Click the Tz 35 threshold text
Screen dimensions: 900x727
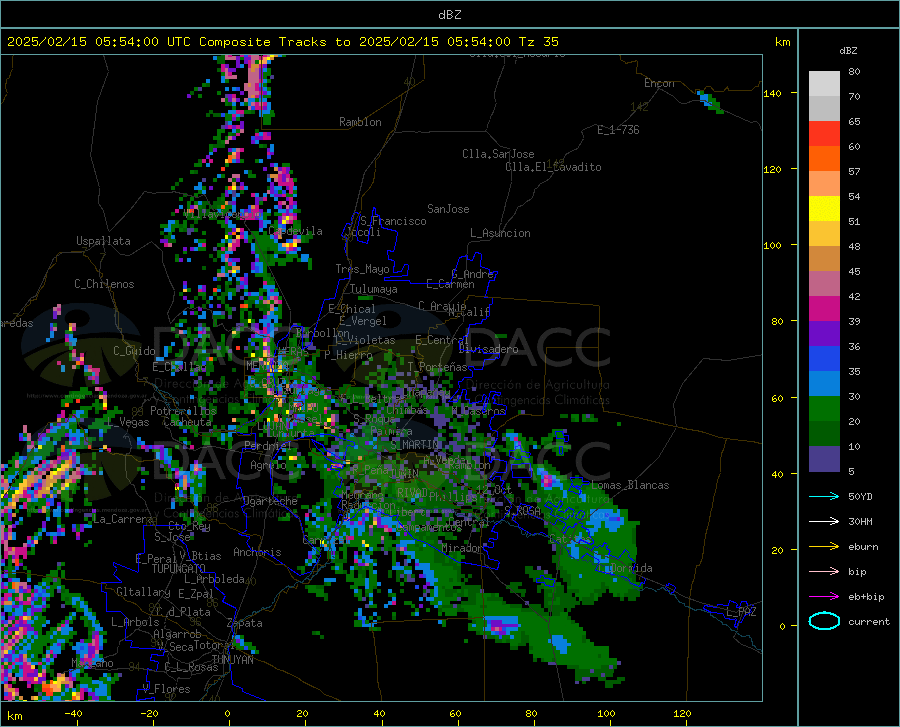click(x=538, y=42)
